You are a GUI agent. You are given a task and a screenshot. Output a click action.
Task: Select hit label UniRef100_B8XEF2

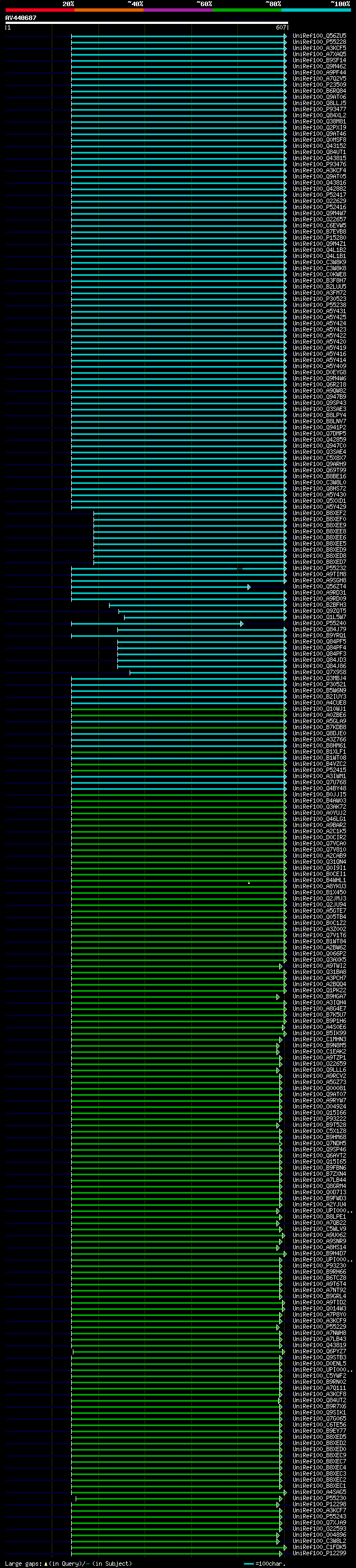[x=319, y=513]
